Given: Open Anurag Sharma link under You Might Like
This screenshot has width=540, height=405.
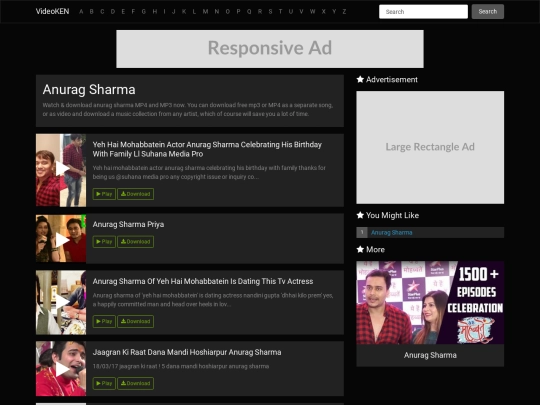Looking at the screenshot, I should coord(392,232).
